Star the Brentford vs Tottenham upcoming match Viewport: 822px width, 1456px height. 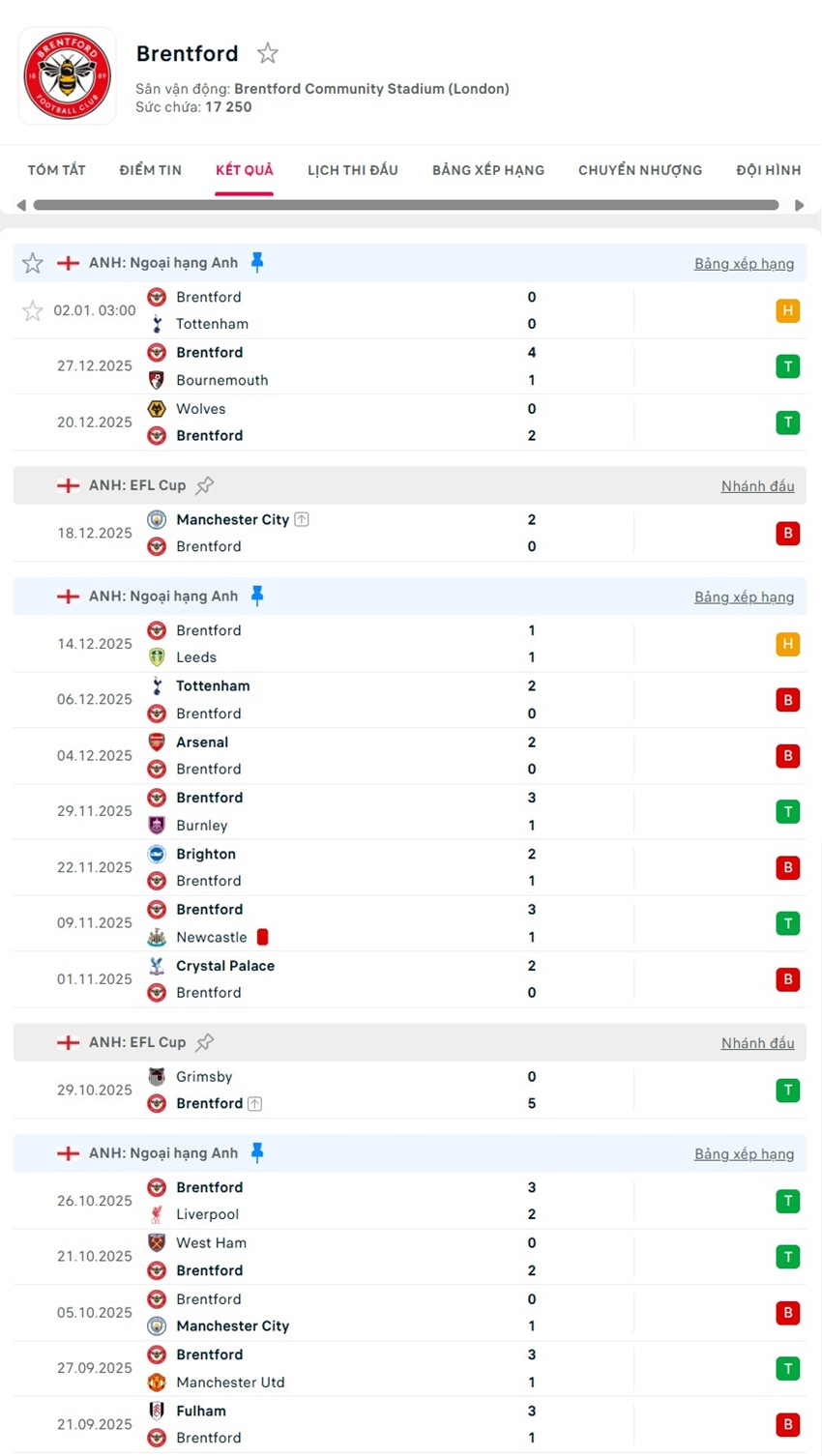pos(32,310)
